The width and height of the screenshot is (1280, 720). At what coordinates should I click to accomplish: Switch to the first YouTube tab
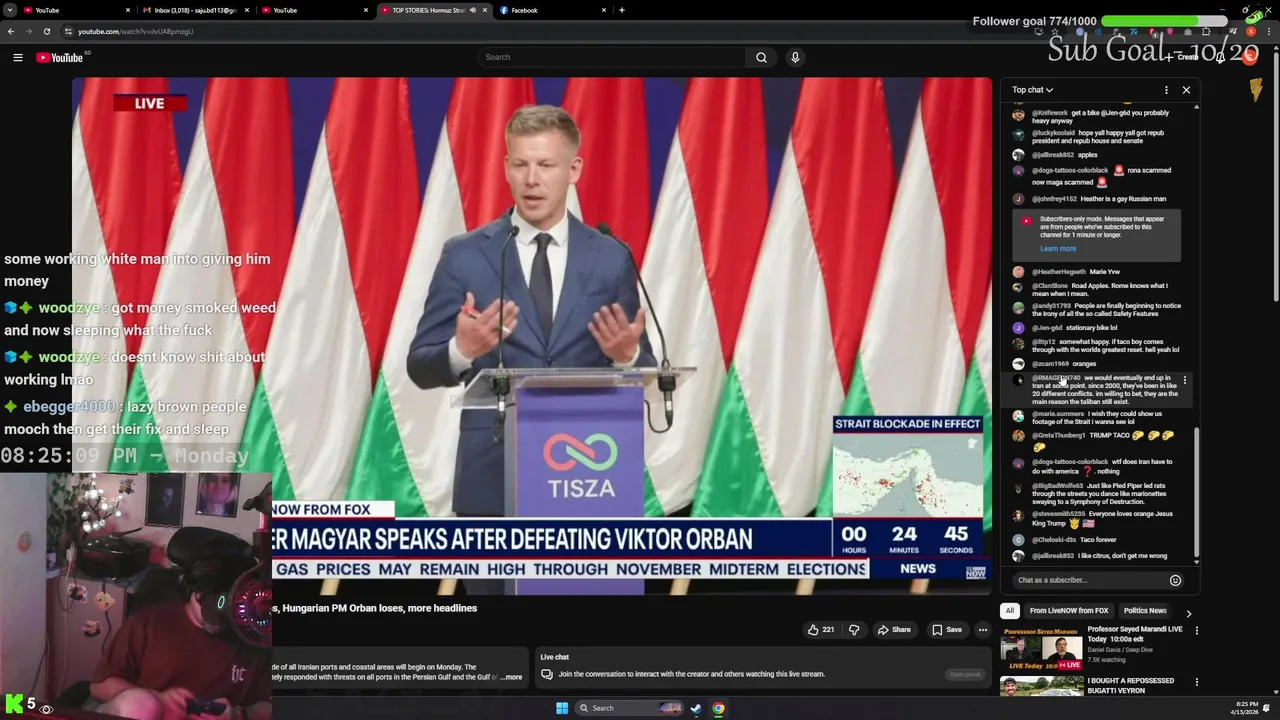click(x=76, y=10)
